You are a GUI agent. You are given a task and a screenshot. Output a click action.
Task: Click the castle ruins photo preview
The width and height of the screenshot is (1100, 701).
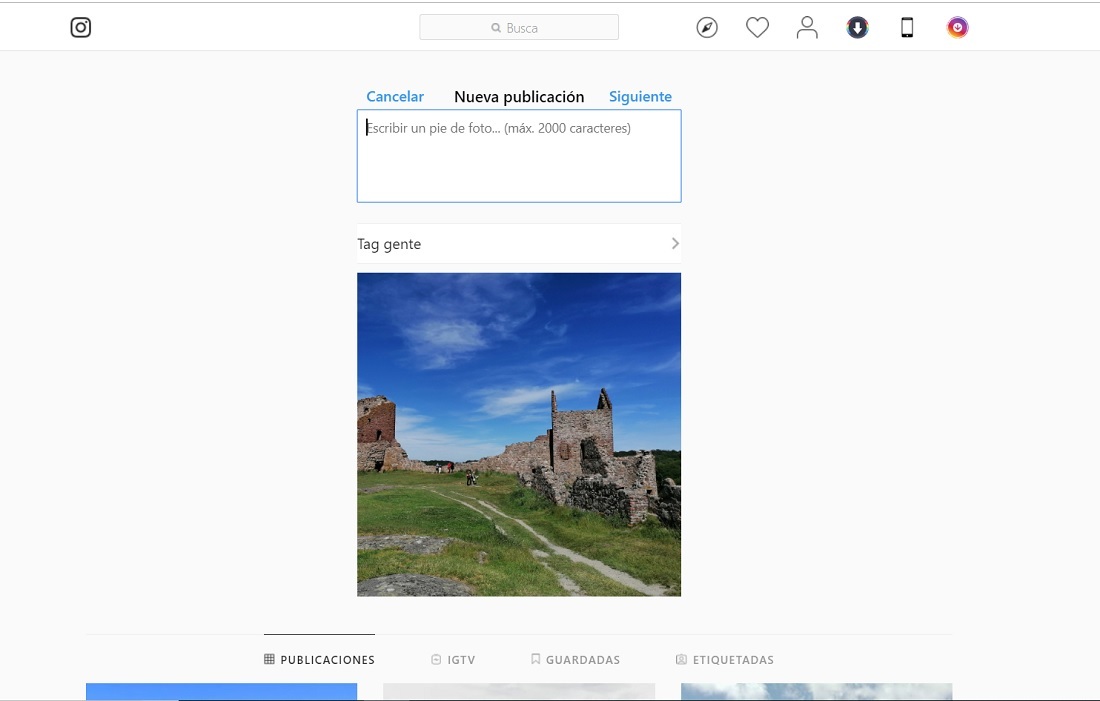click(x=519, y=435)
